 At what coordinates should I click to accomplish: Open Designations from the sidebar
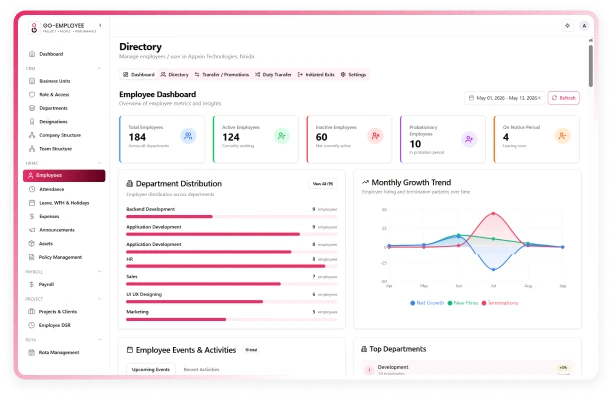click(53, 122)
